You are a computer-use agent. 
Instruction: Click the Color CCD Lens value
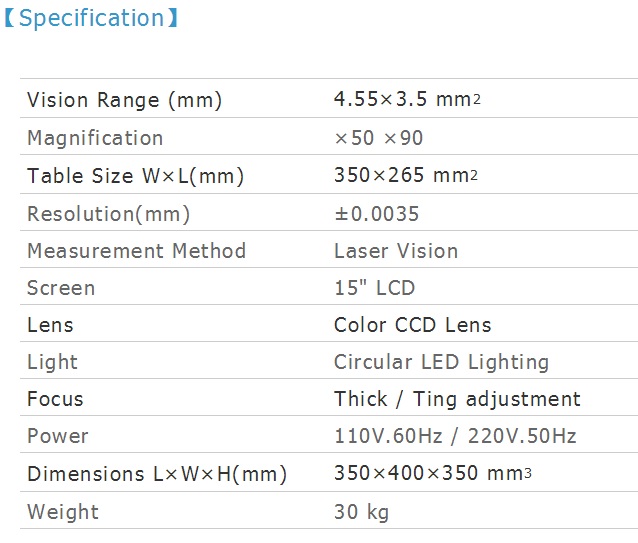click(x=413, y=325)
